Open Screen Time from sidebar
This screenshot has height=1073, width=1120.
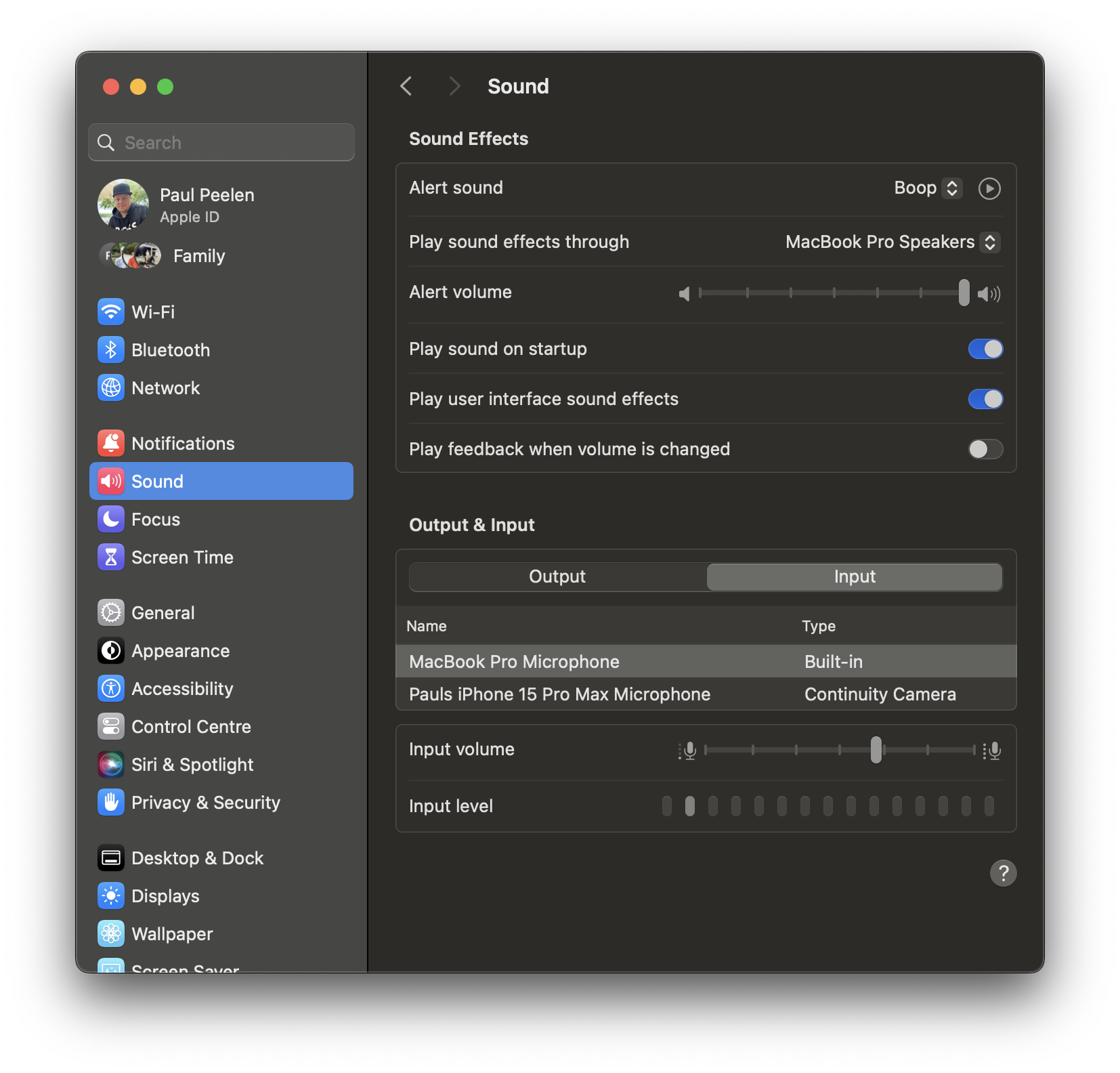110,557
